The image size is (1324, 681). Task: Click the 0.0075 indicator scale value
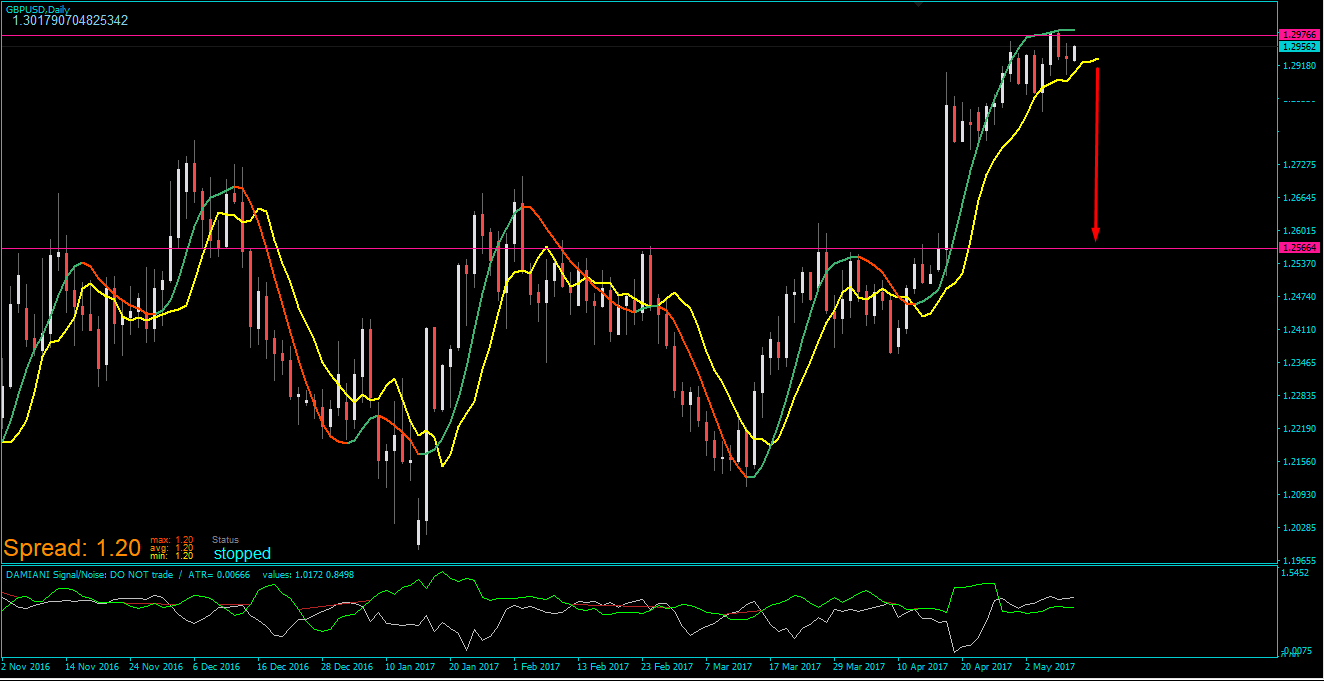tap(1295, 651)
